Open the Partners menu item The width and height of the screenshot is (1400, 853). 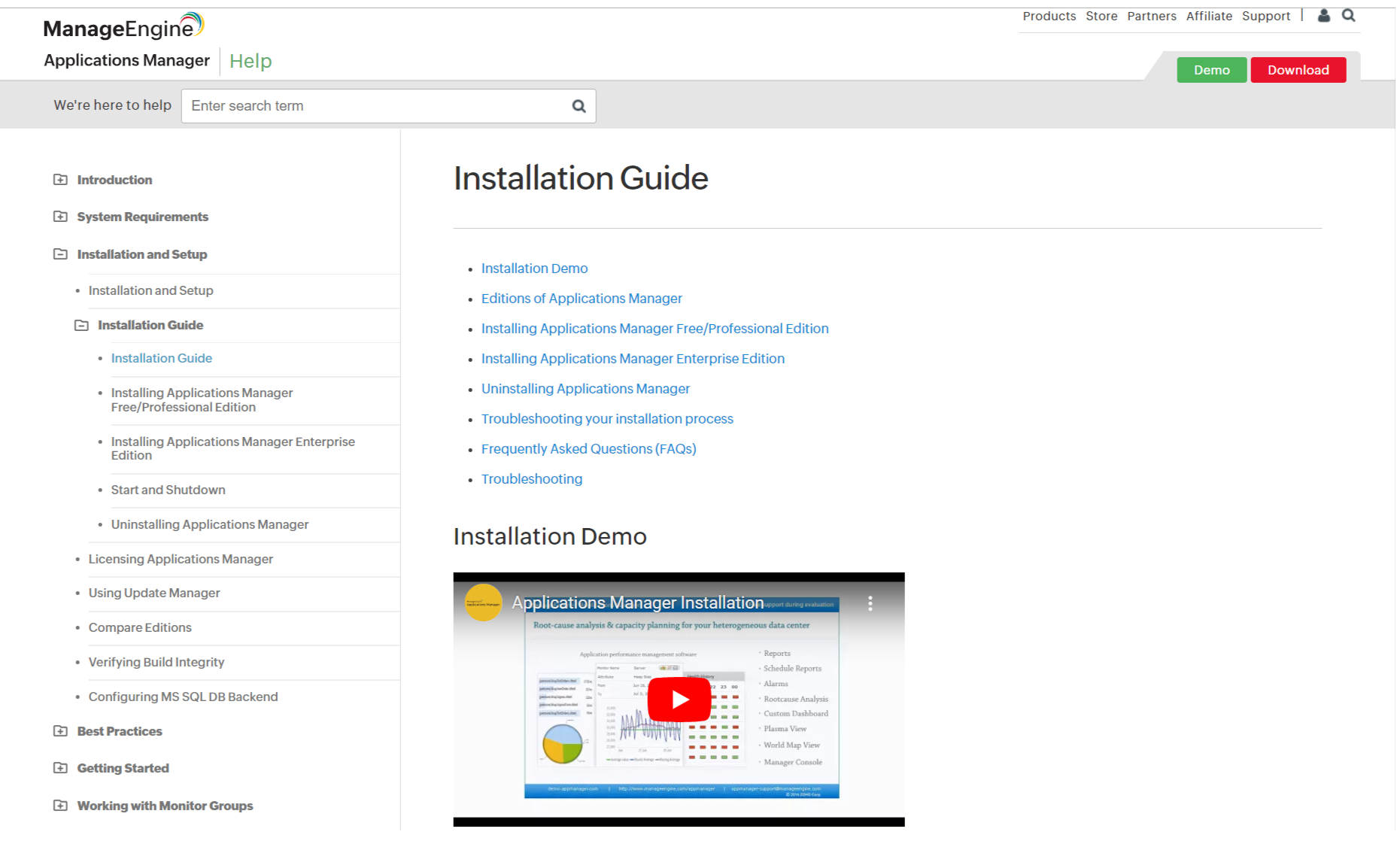coord(1152,16)
